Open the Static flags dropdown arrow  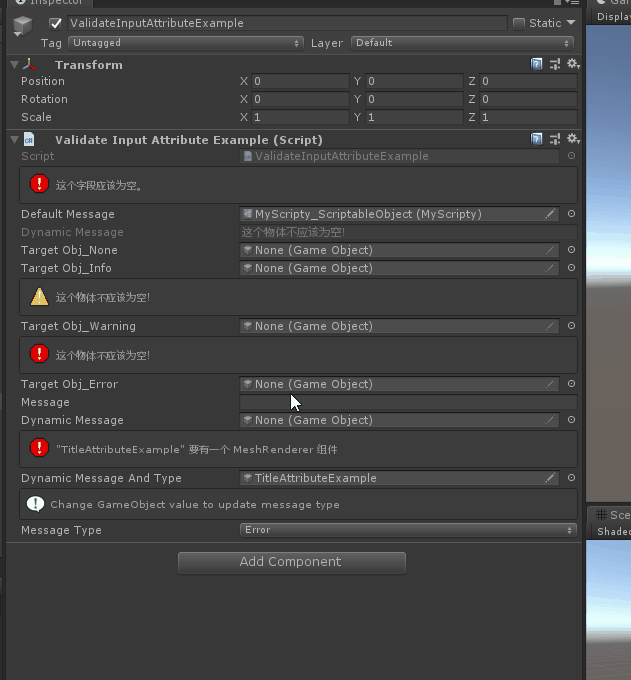571,23
